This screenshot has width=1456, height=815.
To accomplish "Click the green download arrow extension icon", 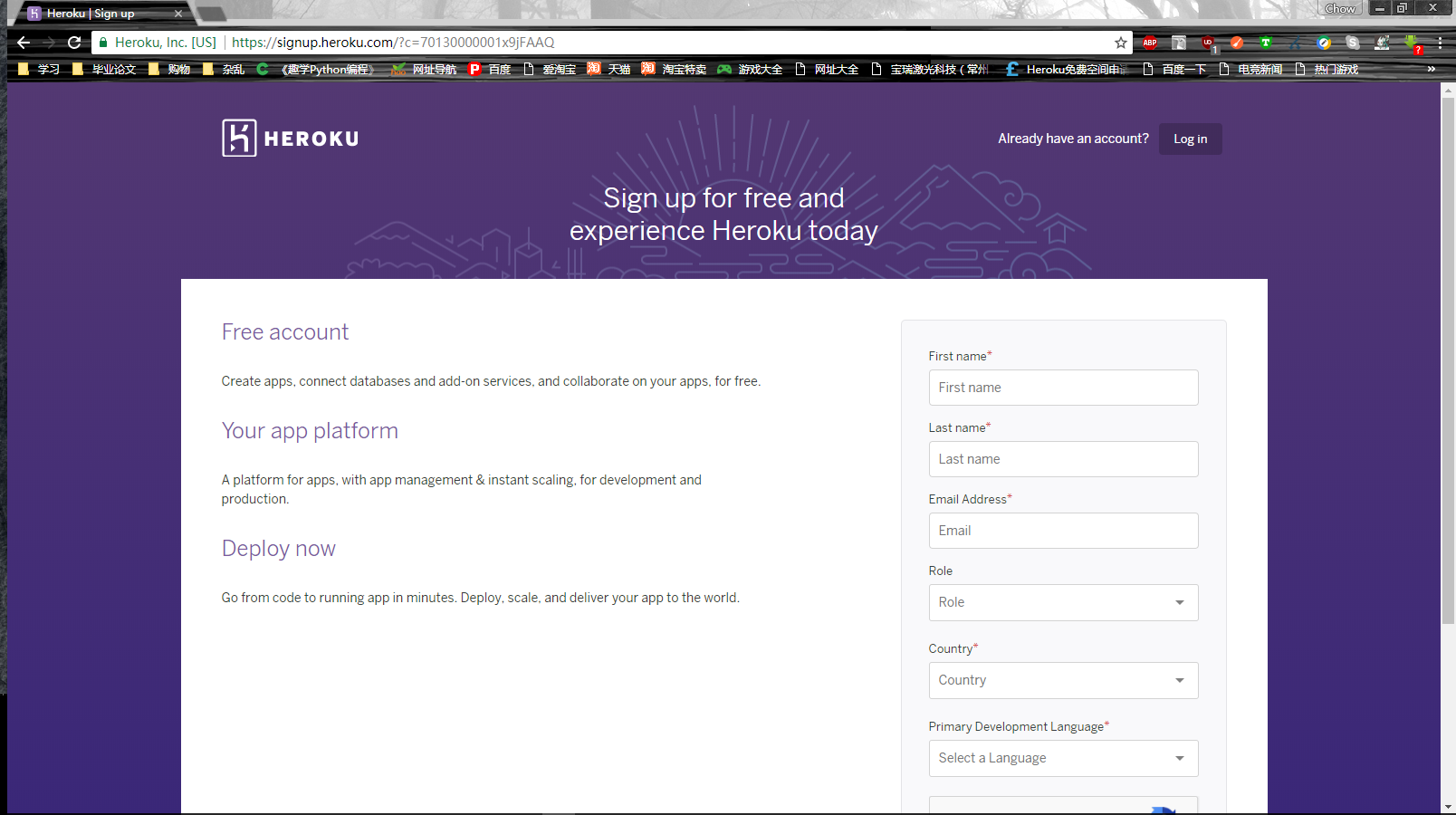I will (x=1411, y=41).
